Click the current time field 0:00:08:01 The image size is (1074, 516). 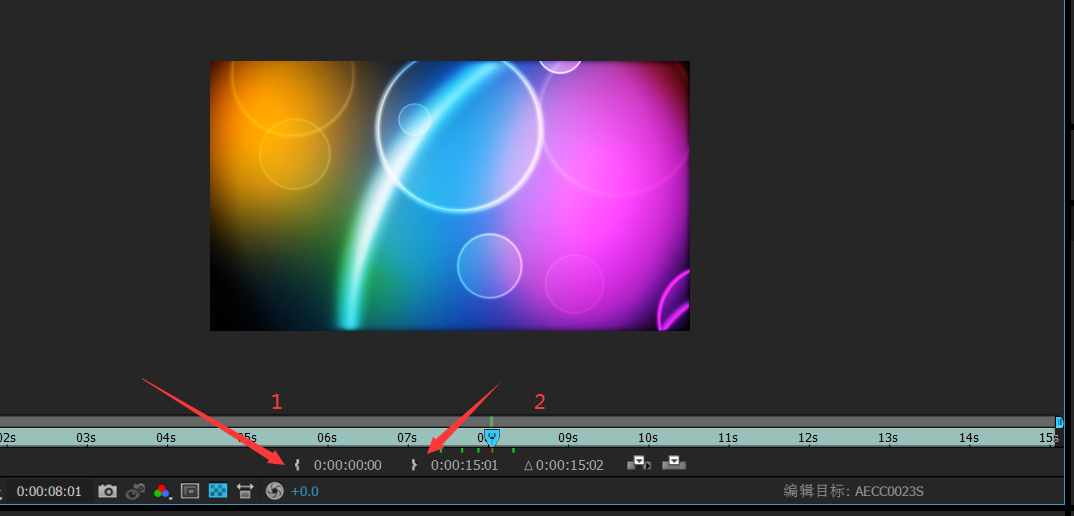tap(49, 491)
